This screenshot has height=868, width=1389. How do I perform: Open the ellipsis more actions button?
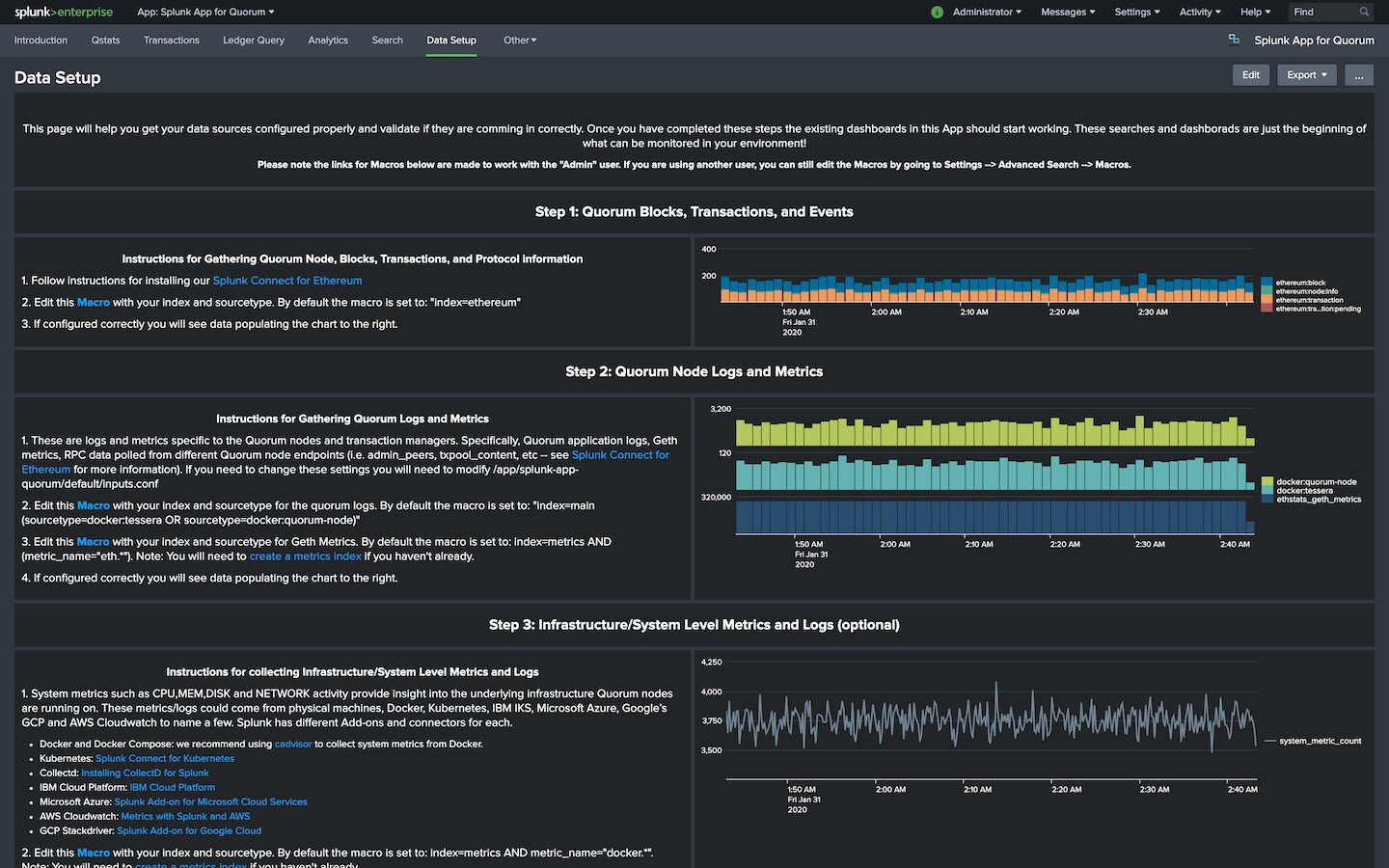(1359, 75)
